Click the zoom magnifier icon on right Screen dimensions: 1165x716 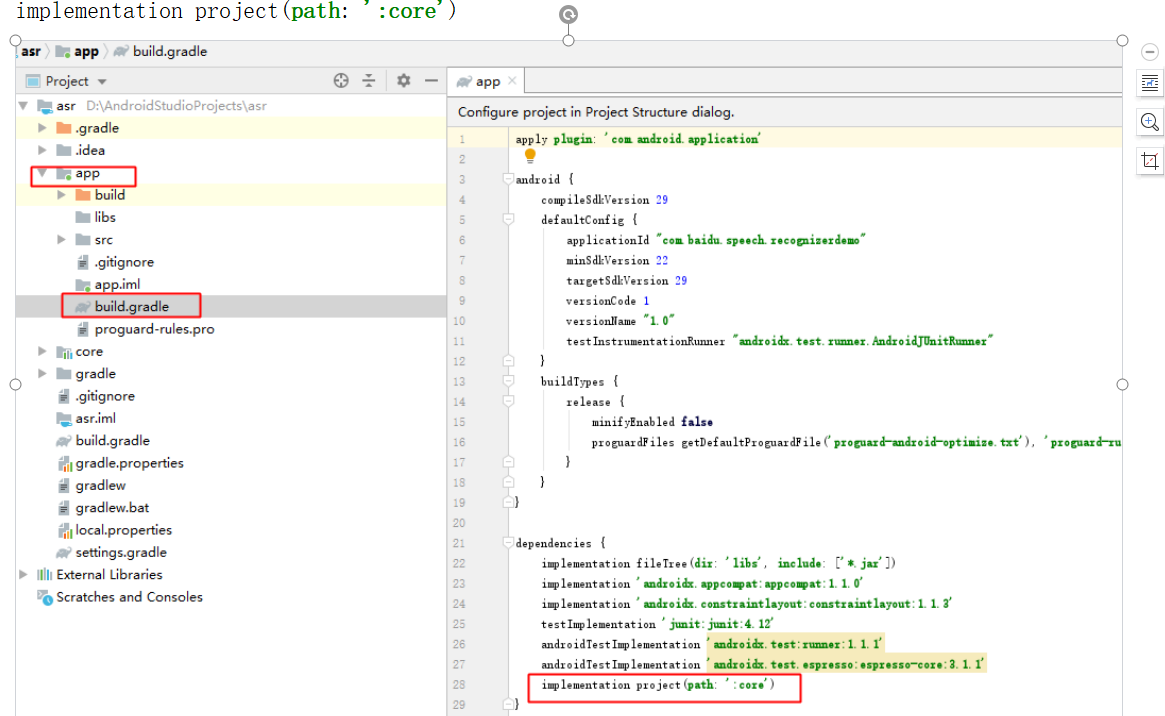click(x=1150, y=122)
